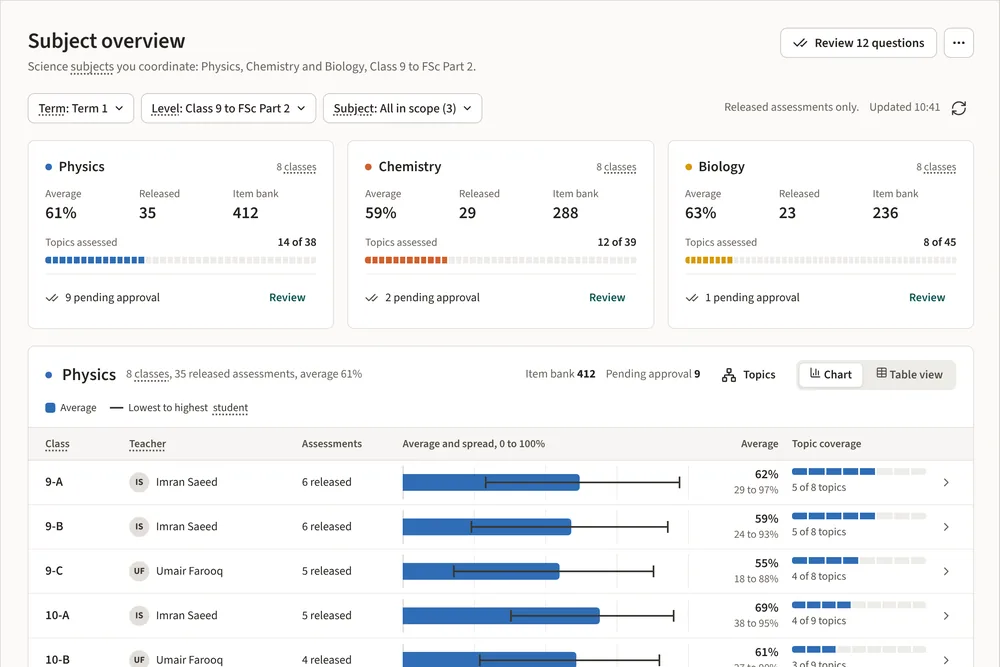Expand the 10-A row chevron

tap(946, 616)
